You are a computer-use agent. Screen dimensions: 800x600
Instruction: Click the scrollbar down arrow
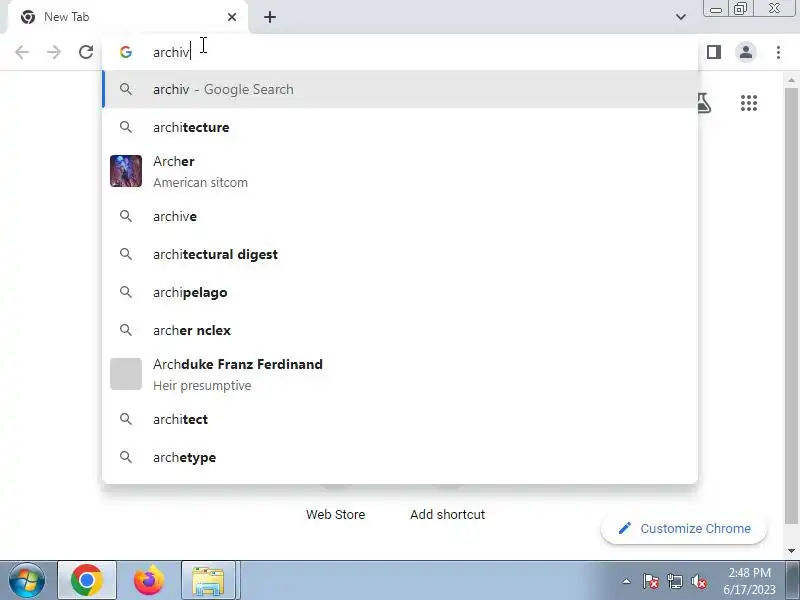coord(791,551)
